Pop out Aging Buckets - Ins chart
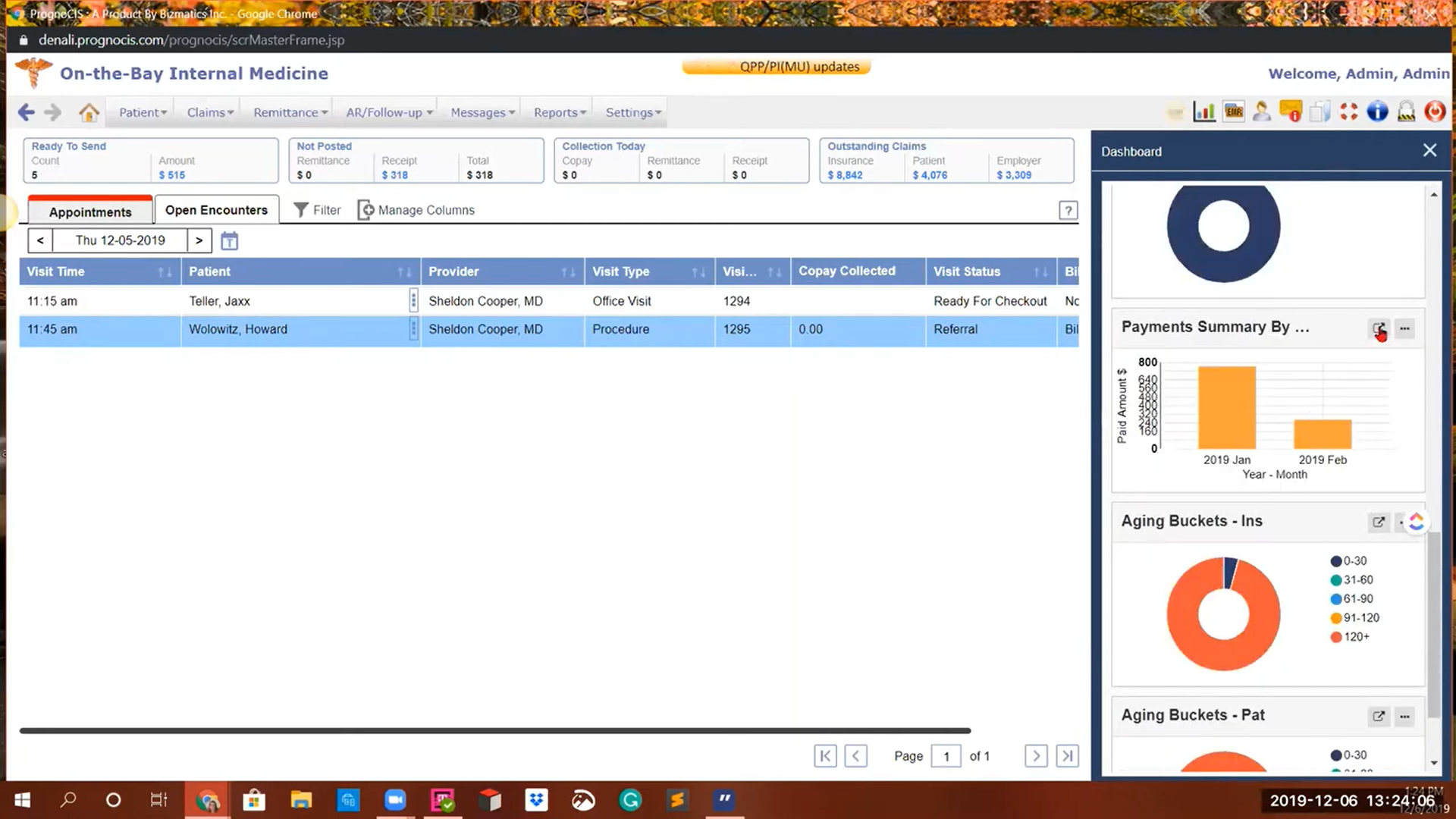Viewport: 1456px width, 819px height. pyautogui.click(x=1379, y=522)
